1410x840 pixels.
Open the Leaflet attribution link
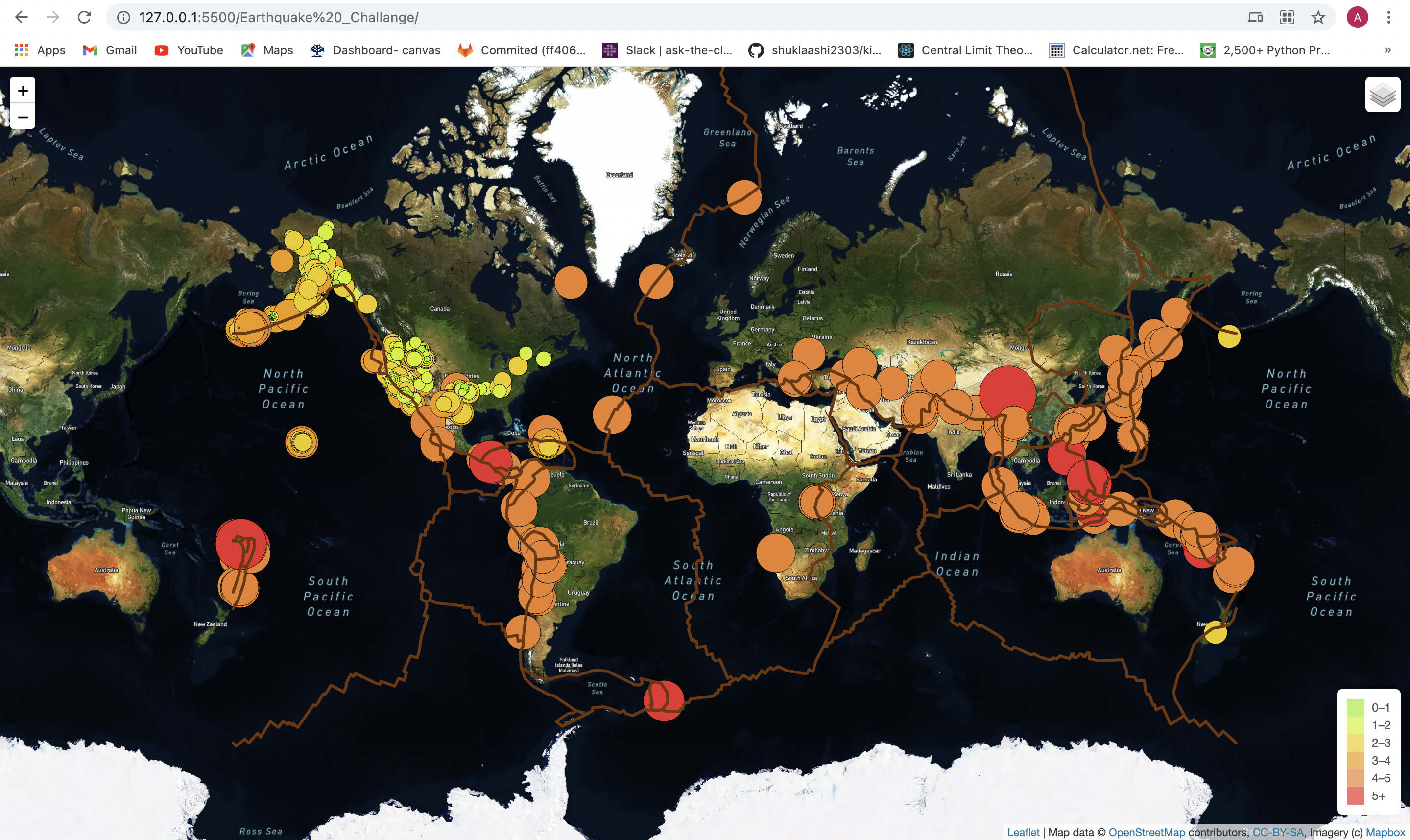pos(1023,832)
